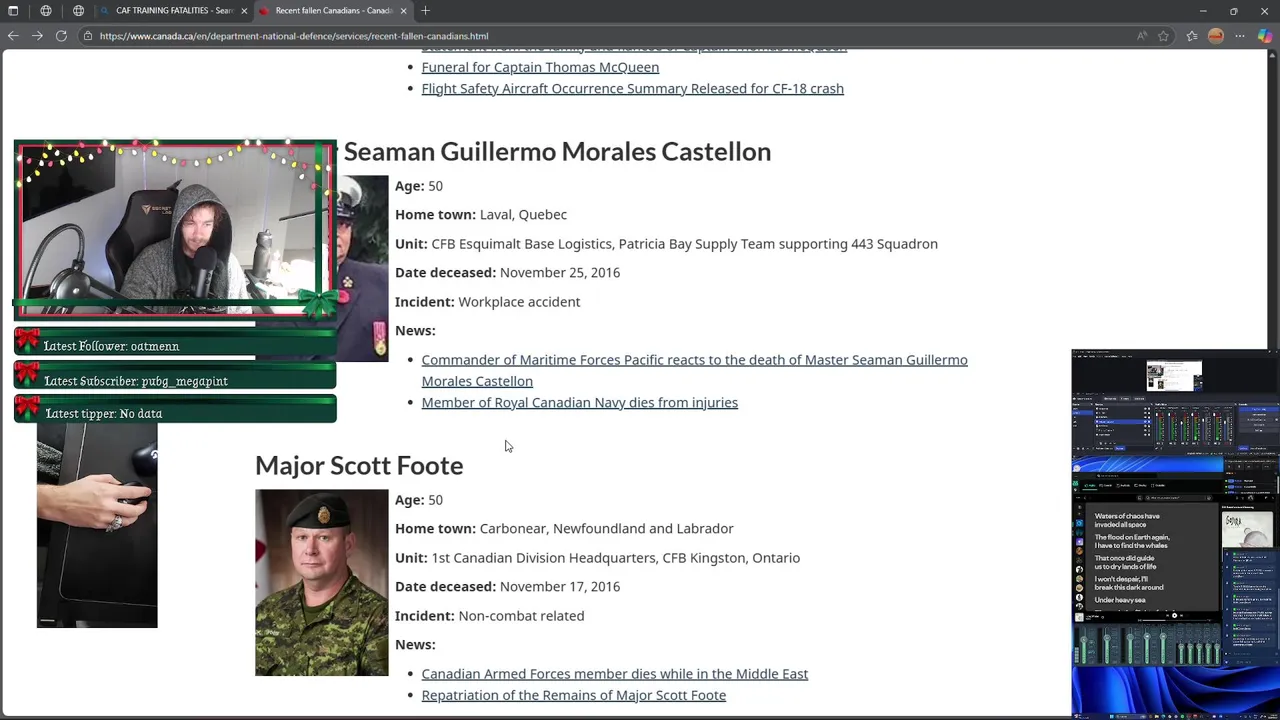Click the second monitor preview overlay

click(x=1175, y=533)
